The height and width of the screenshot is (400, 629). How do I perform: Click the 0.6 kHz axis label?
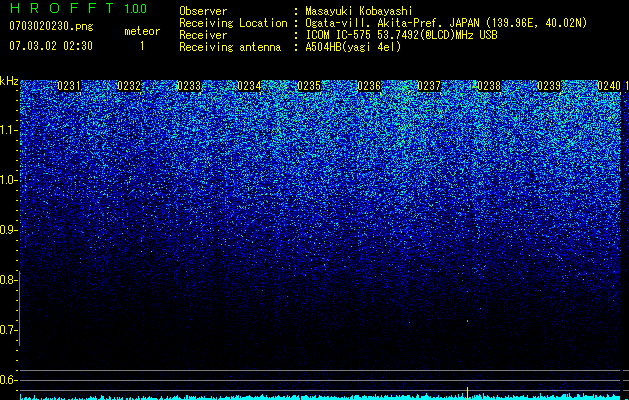tap(8, 380)
